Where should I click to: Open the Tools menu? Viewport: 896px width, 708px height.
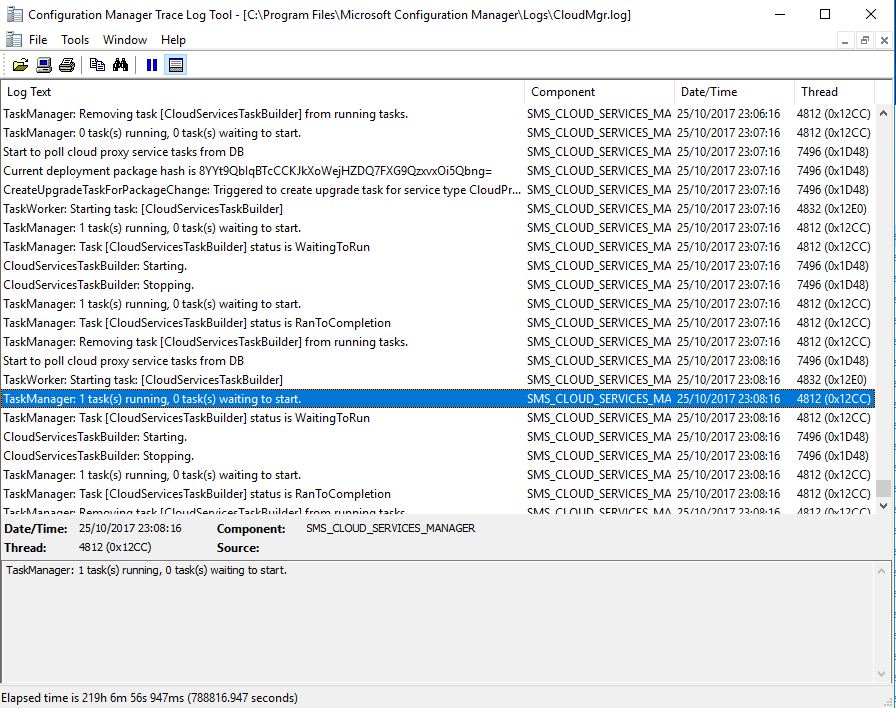[x=75, y=40]
